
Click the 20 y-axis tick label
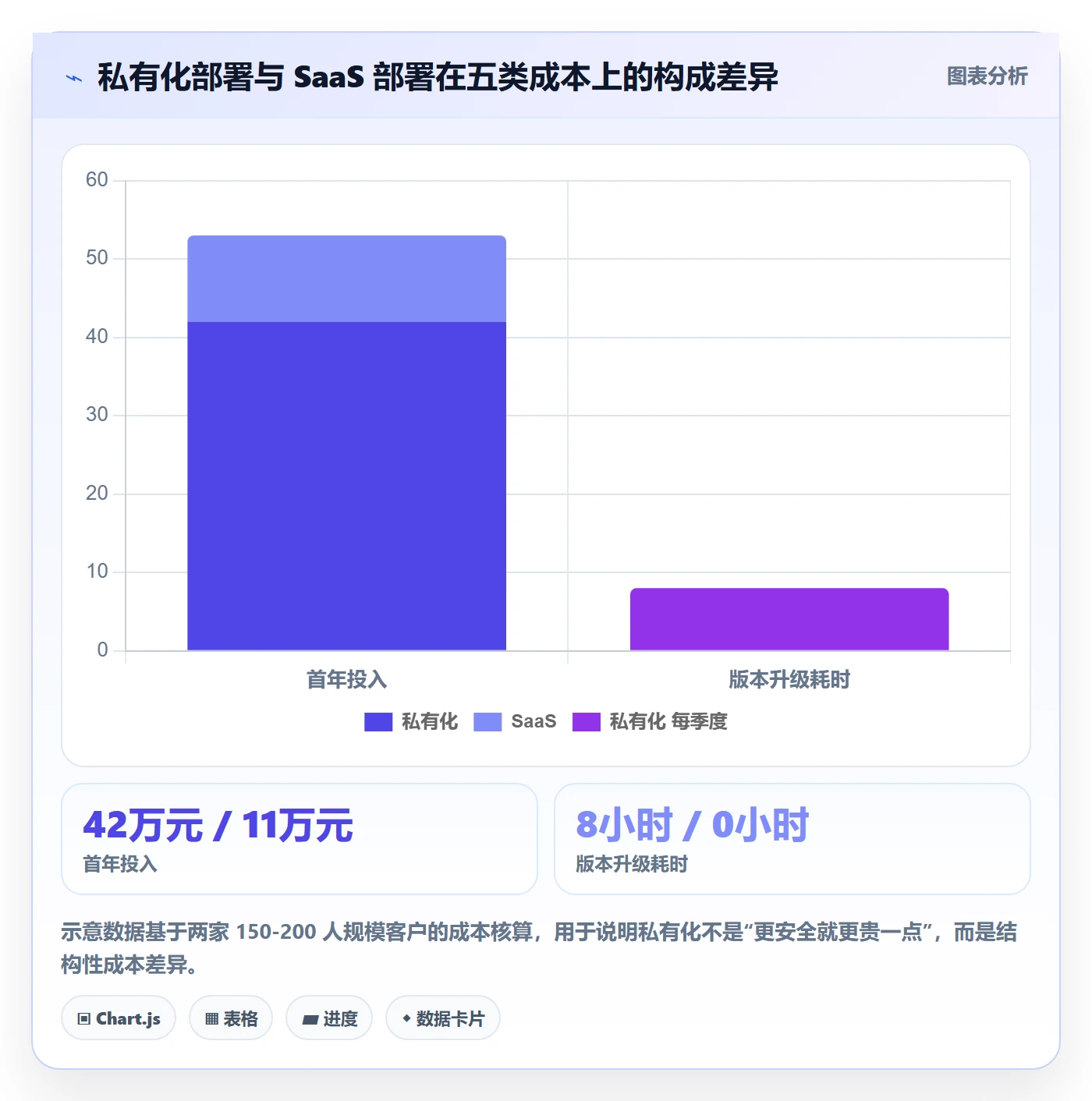97,494
